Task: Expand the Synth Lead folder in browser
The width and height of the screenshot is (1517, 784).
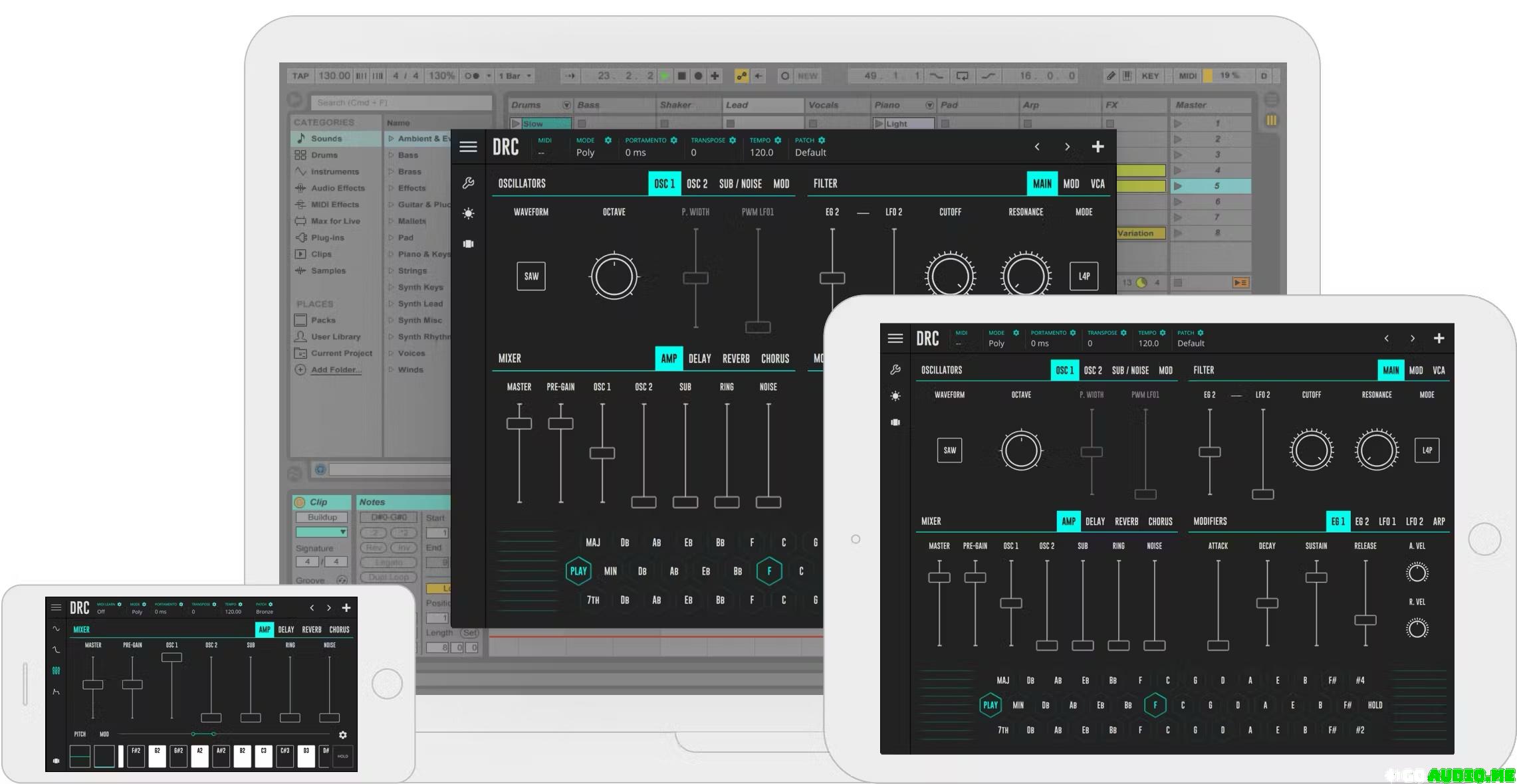Action: tap(392, 304)
